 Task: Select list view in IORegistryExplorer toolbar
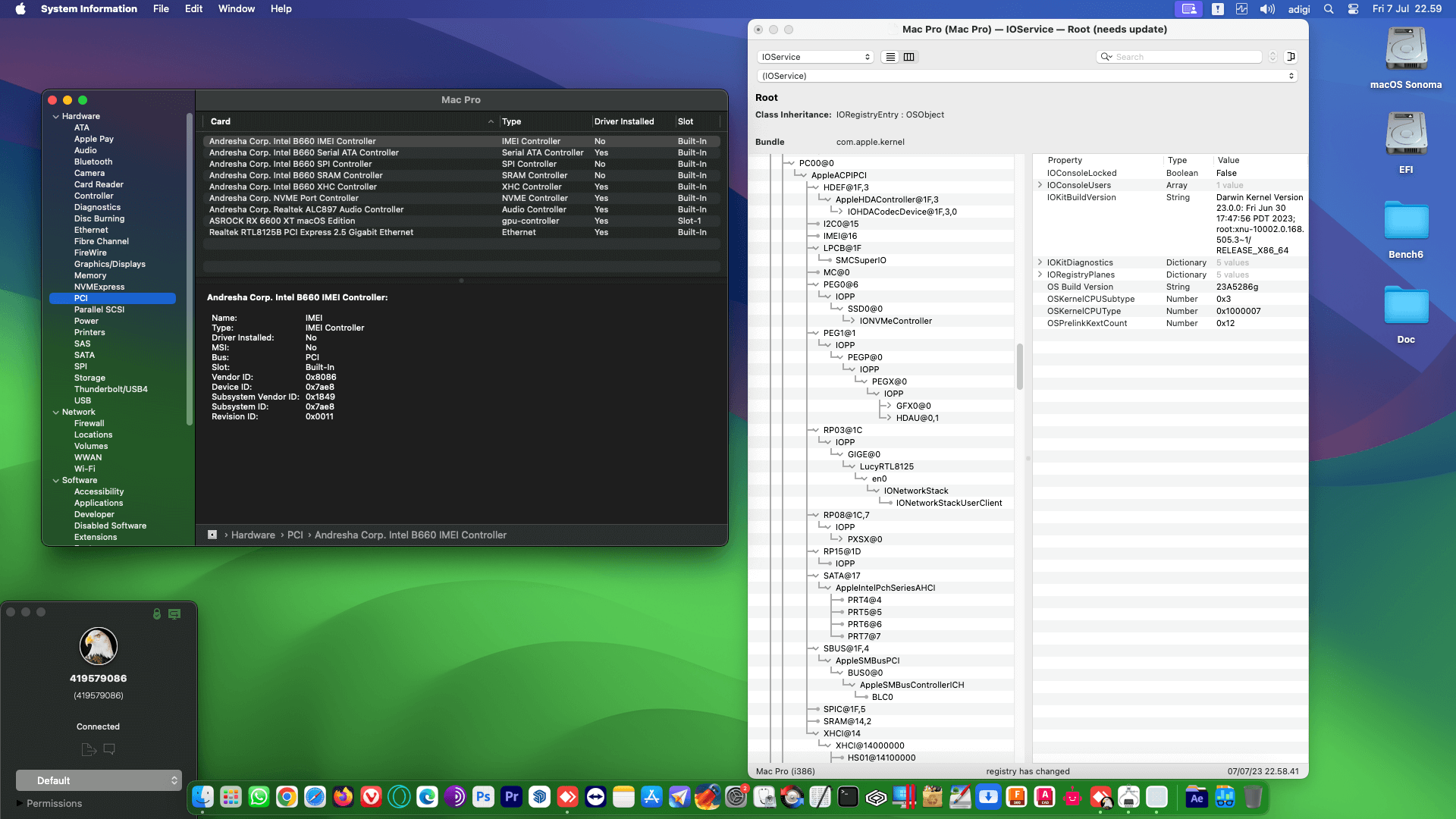pyautogui.click(x=891, y=57)
